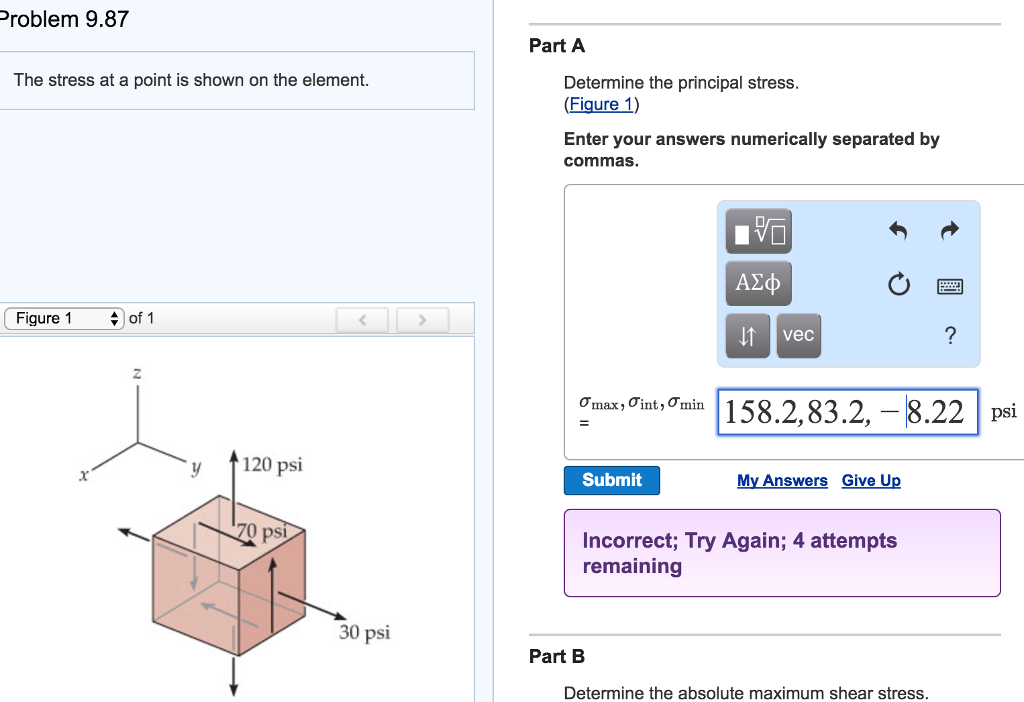Reset the answer field

pos(897,283)
